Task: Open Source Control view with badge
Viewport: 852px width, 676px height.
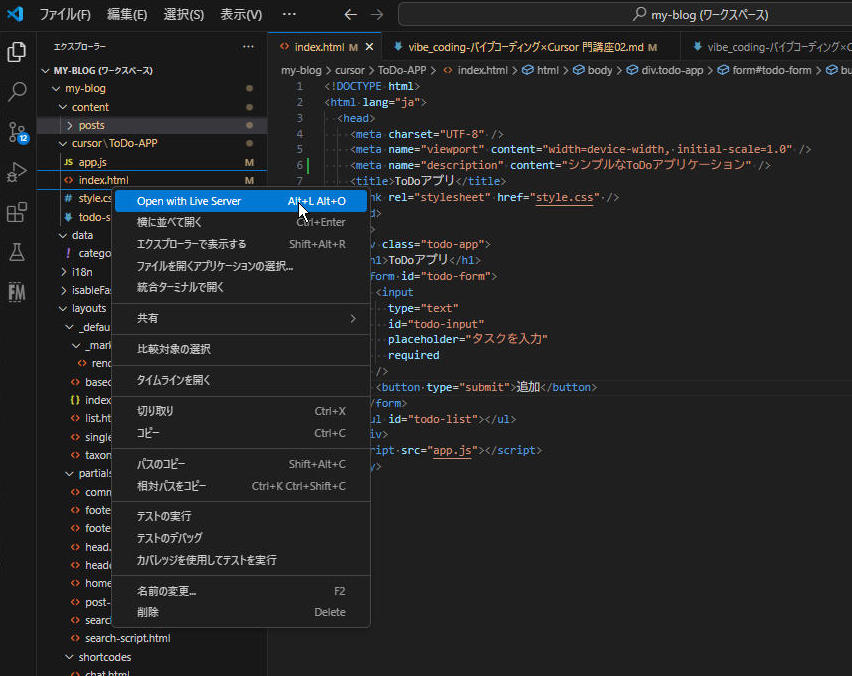Action: click(17, 132)
